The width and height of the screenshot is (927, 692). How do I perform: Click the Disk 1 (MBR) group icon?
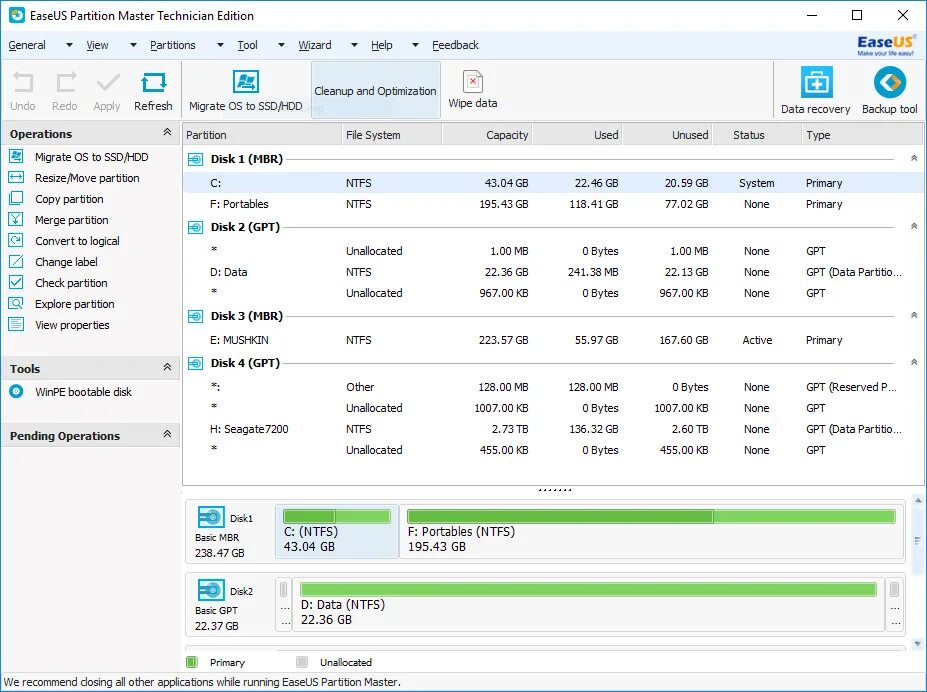(195, 160)
